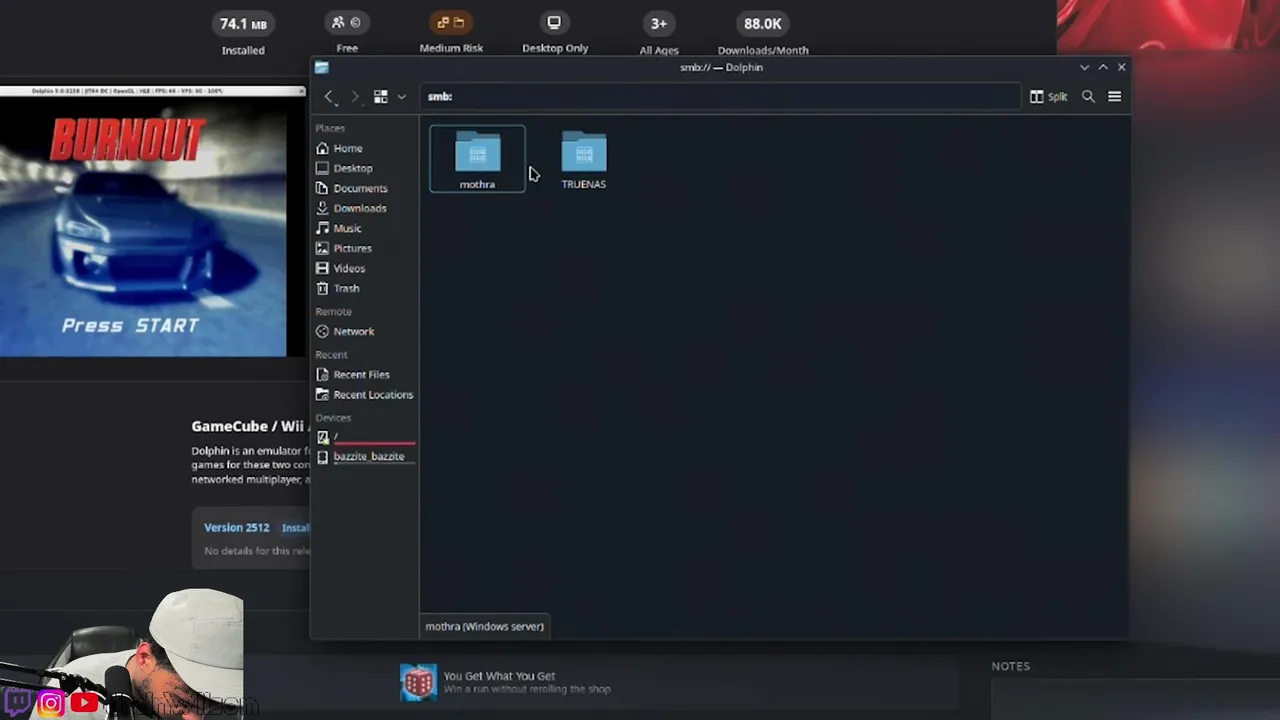Image resolution: width=1280 pixels, height=720 pixels.
Task: Open the bazzite_bazzite device
Action: [364, 456]
